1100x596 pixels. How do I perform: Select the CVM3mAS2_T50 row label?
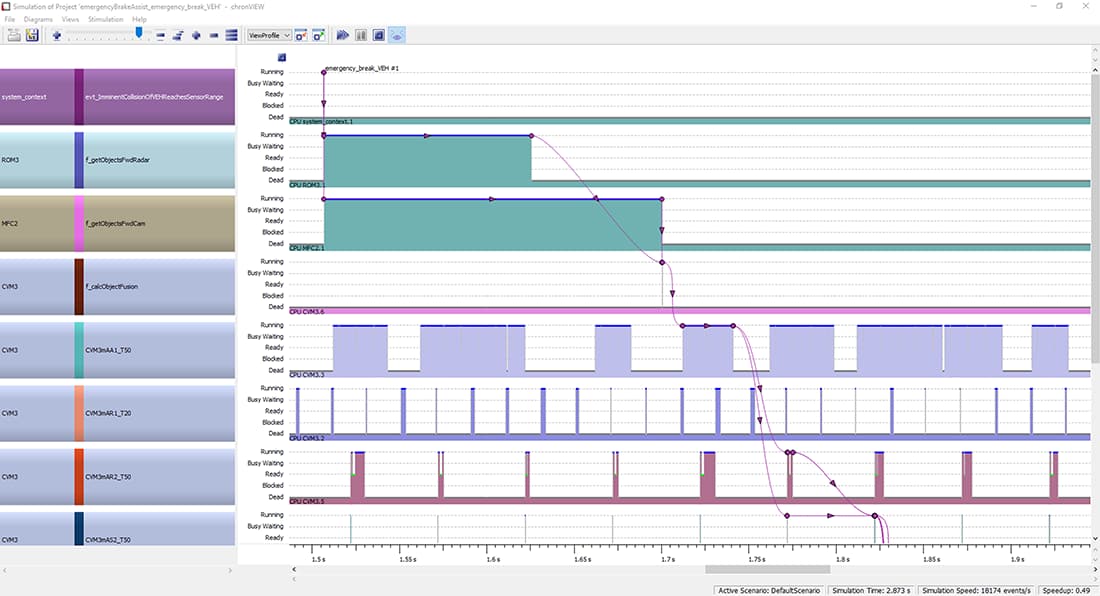click(108, 540)
